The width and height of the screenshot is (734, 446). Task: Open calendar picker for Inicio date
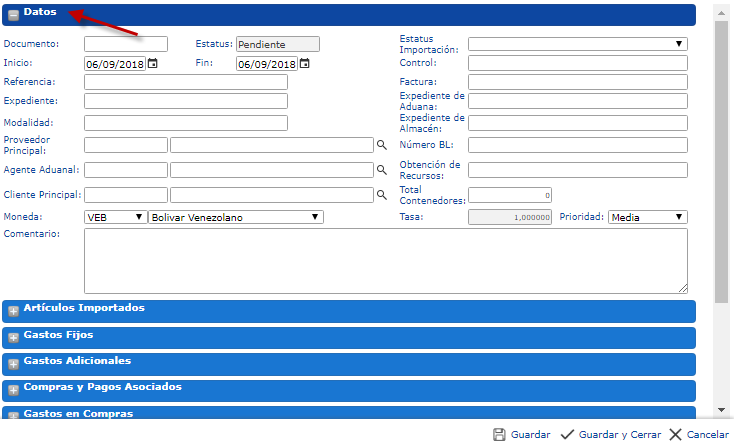click(153, 63)
